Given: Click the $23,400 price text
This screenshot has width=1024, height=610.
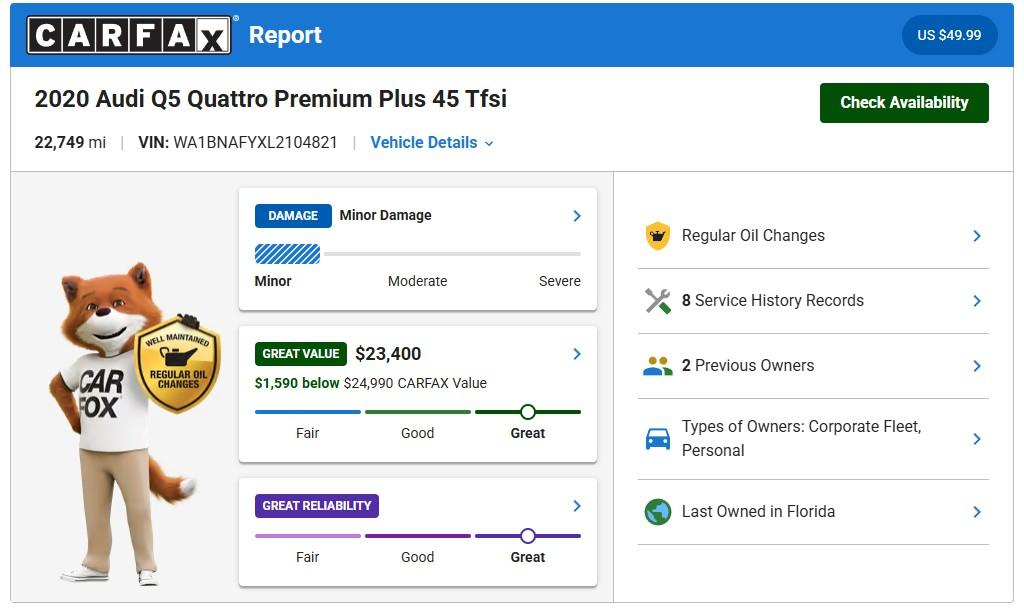Looking at the screenshot, I should point(388,354).
